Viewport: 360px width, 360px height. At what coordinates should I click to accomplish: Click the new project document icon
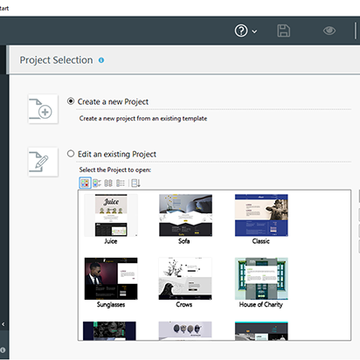(x=43, y=109)
